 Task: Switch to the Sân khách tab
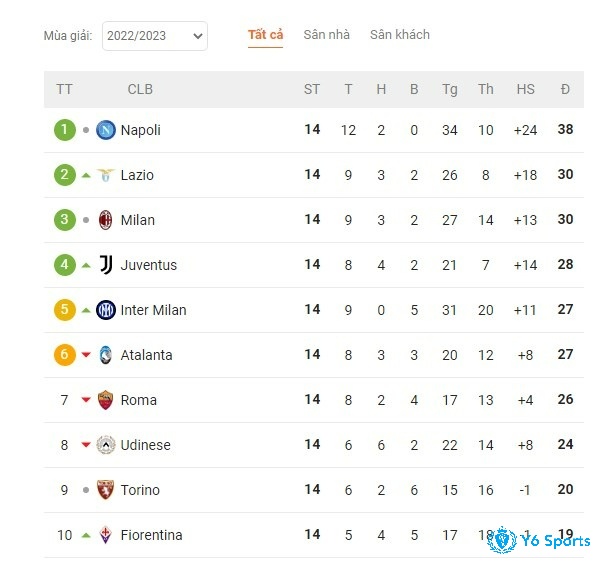pyautogui.click(x=400, y=35)
